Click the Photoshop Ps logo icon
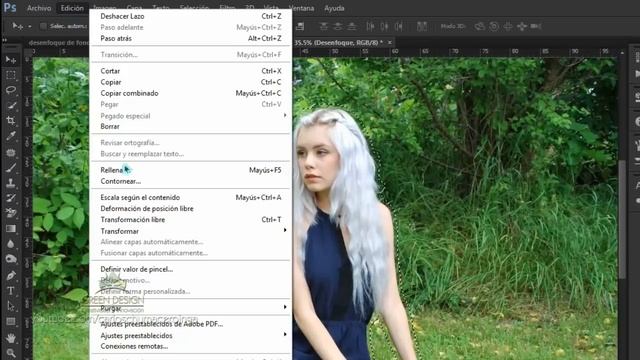 click(10, 8)
